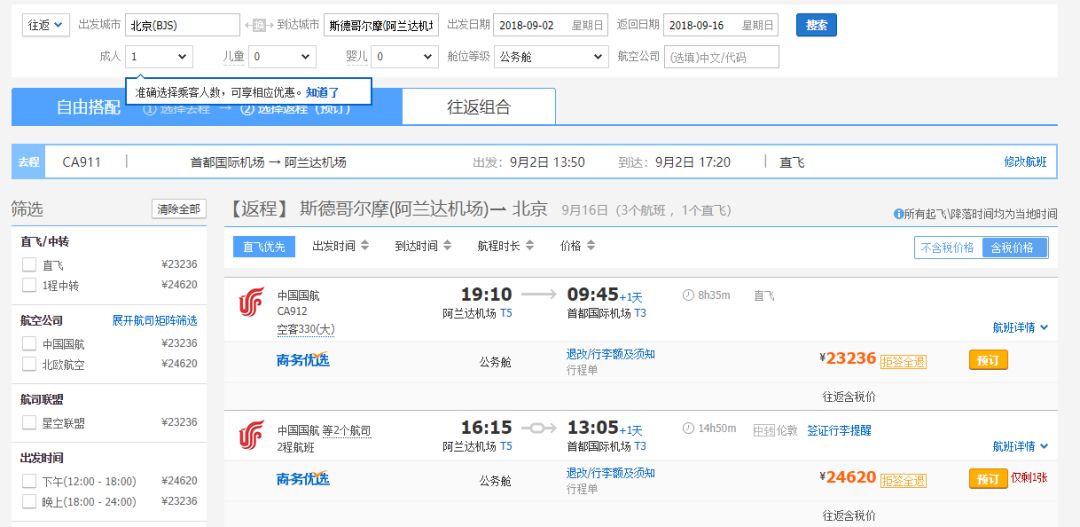Expand 航班详情 for the 16:15 flight
The image size is (1080, 527).
[x=1020, y=446]
